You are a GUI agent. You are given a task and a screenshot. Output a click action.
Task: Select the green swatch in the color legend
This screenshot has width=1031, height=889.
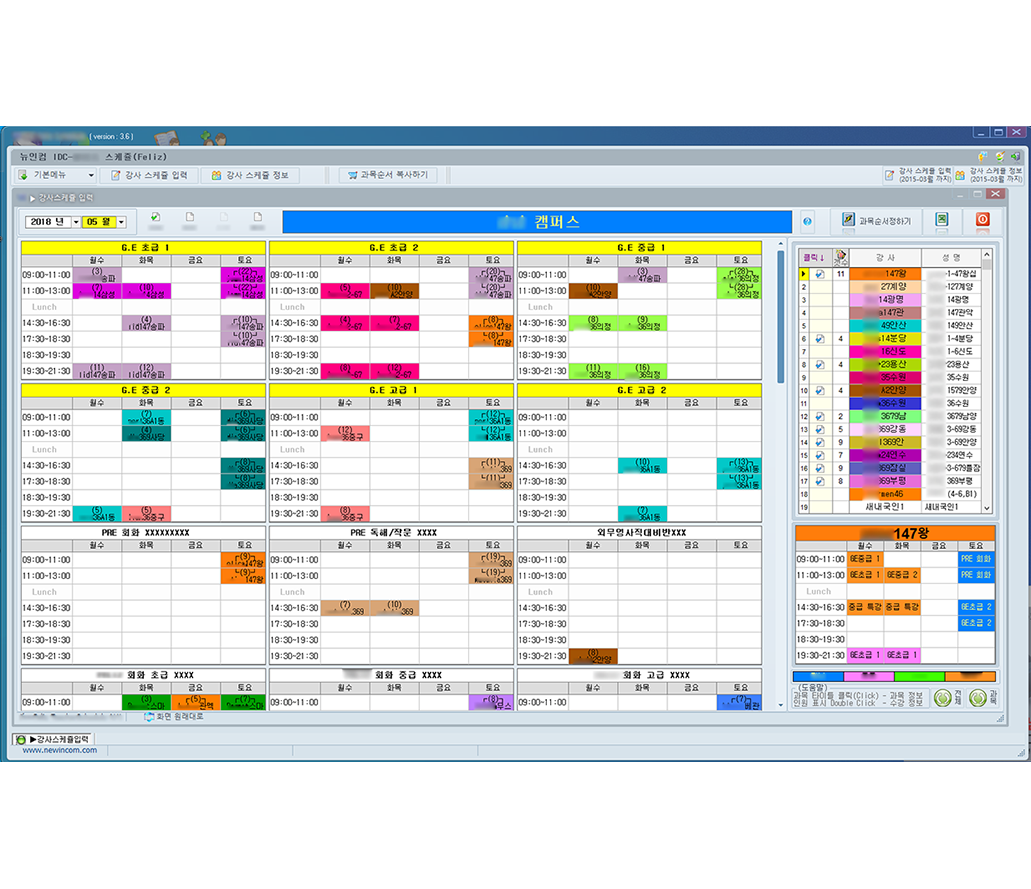click(x=919, y=677)
